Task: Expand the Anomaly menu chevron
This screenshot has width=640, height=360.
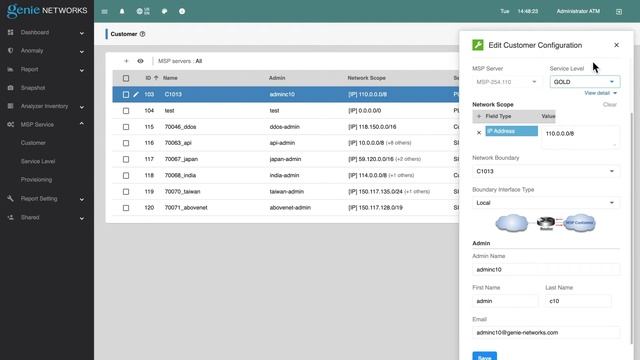Action: (82, 51)
